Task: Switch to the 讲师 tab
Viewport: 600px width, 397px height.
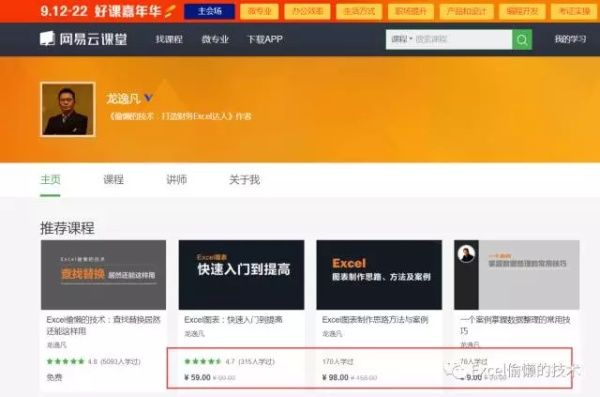Action: point(176,179)
